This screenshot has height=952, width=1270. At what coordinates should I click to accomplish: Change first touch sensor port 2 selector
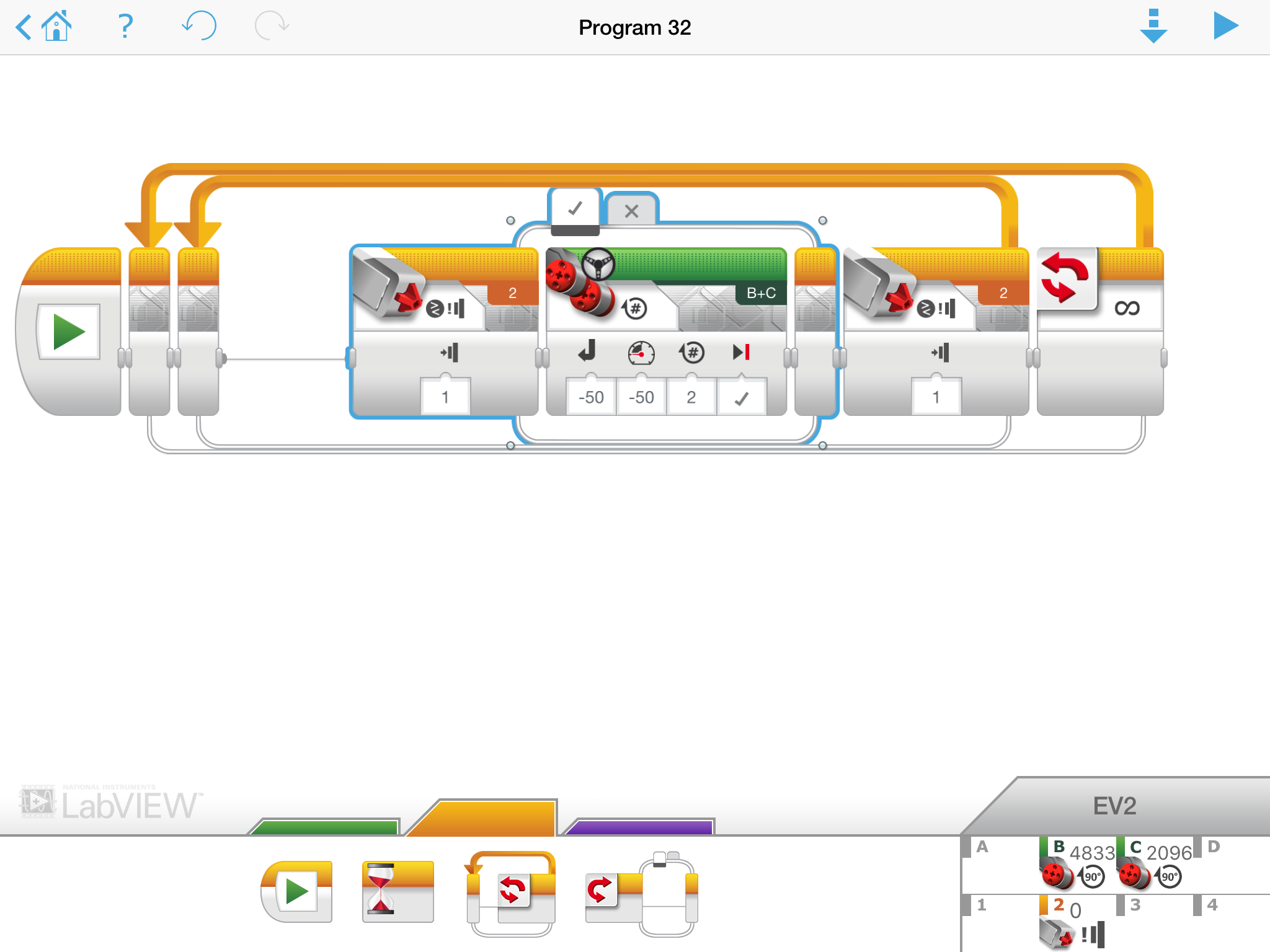512,293
